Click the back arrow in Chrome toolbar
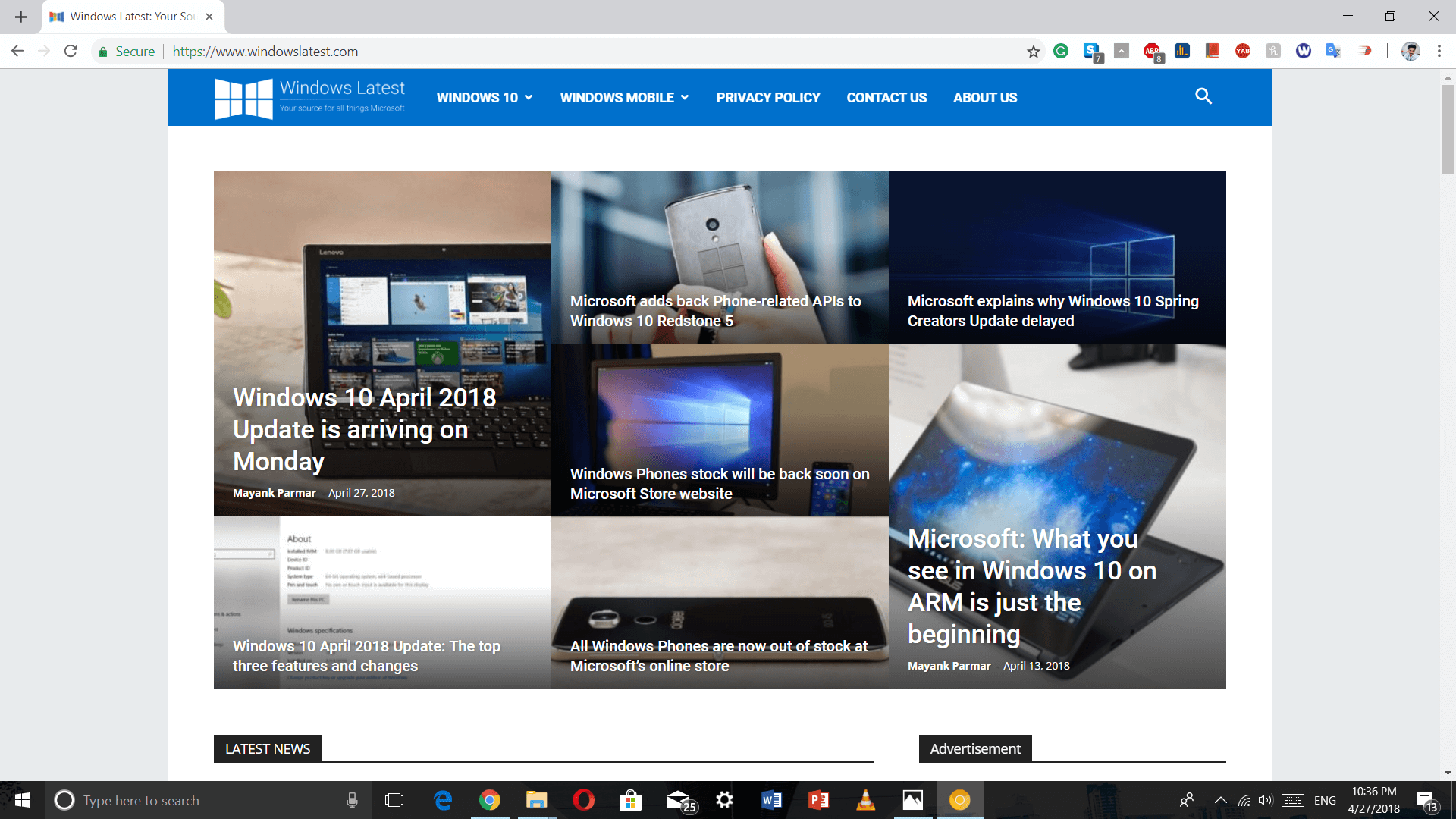 (x=18, y=50)
